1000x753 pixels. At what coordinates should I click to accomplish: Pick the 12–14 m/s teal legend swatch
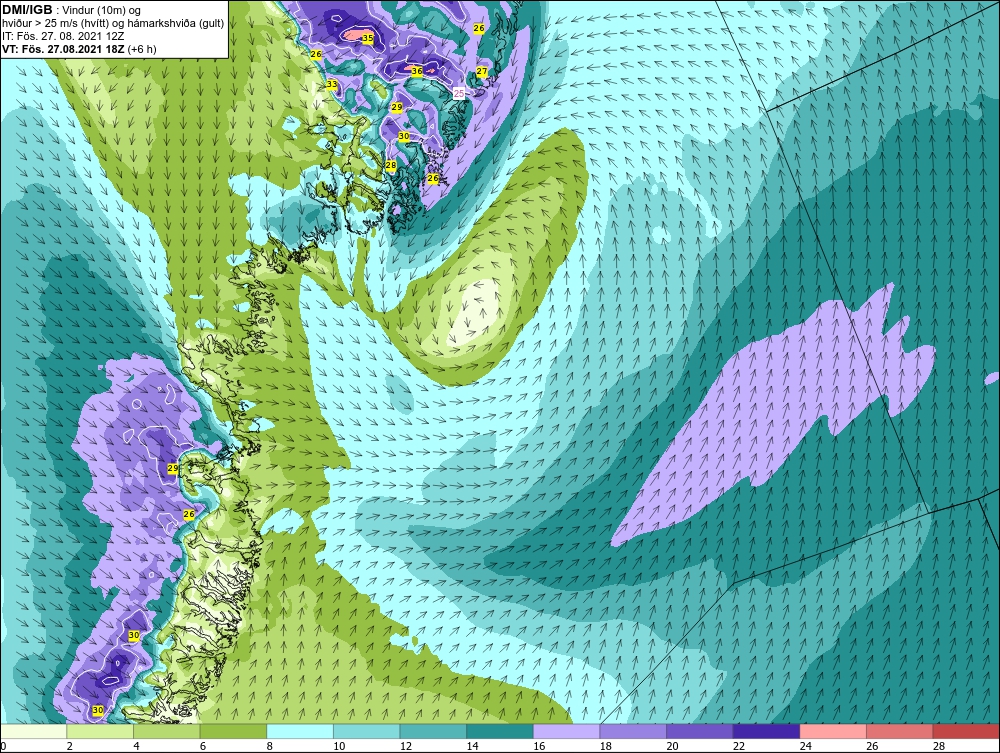point(433,731)
